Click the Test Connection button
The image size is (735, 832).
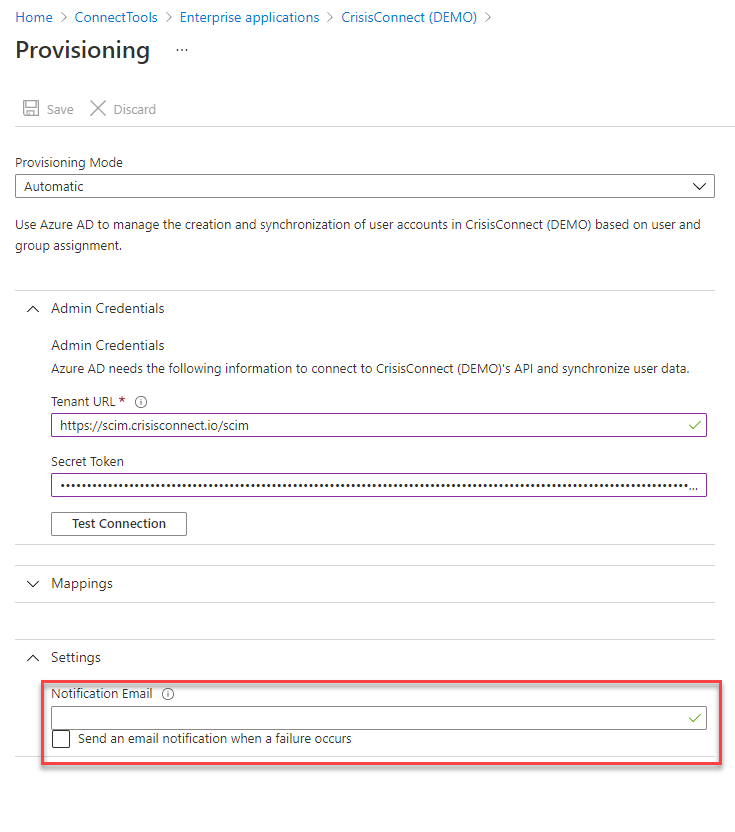coord(119,524)
